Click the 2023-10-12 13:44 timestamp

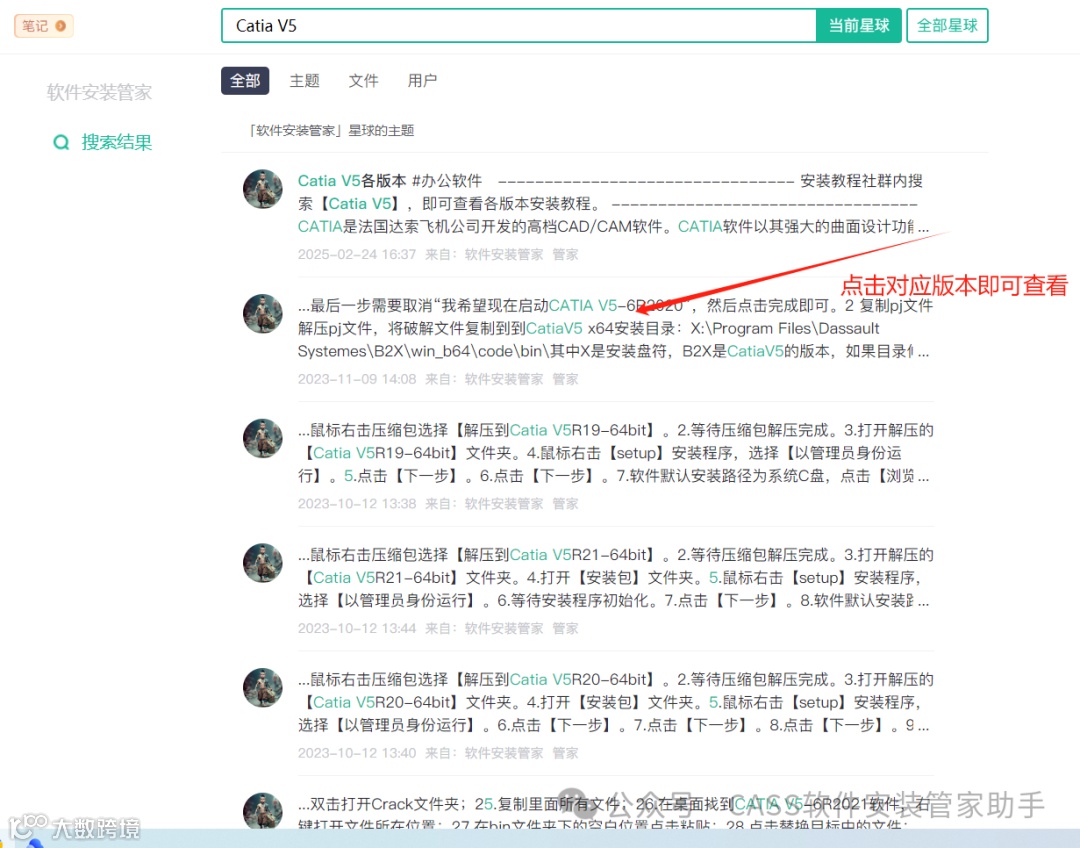[x=357, y=629]
